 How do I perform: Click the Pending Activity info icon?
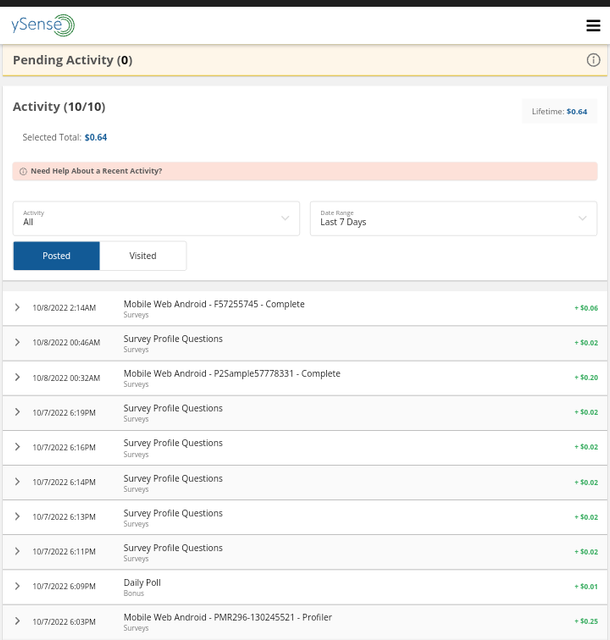[593, 60]
